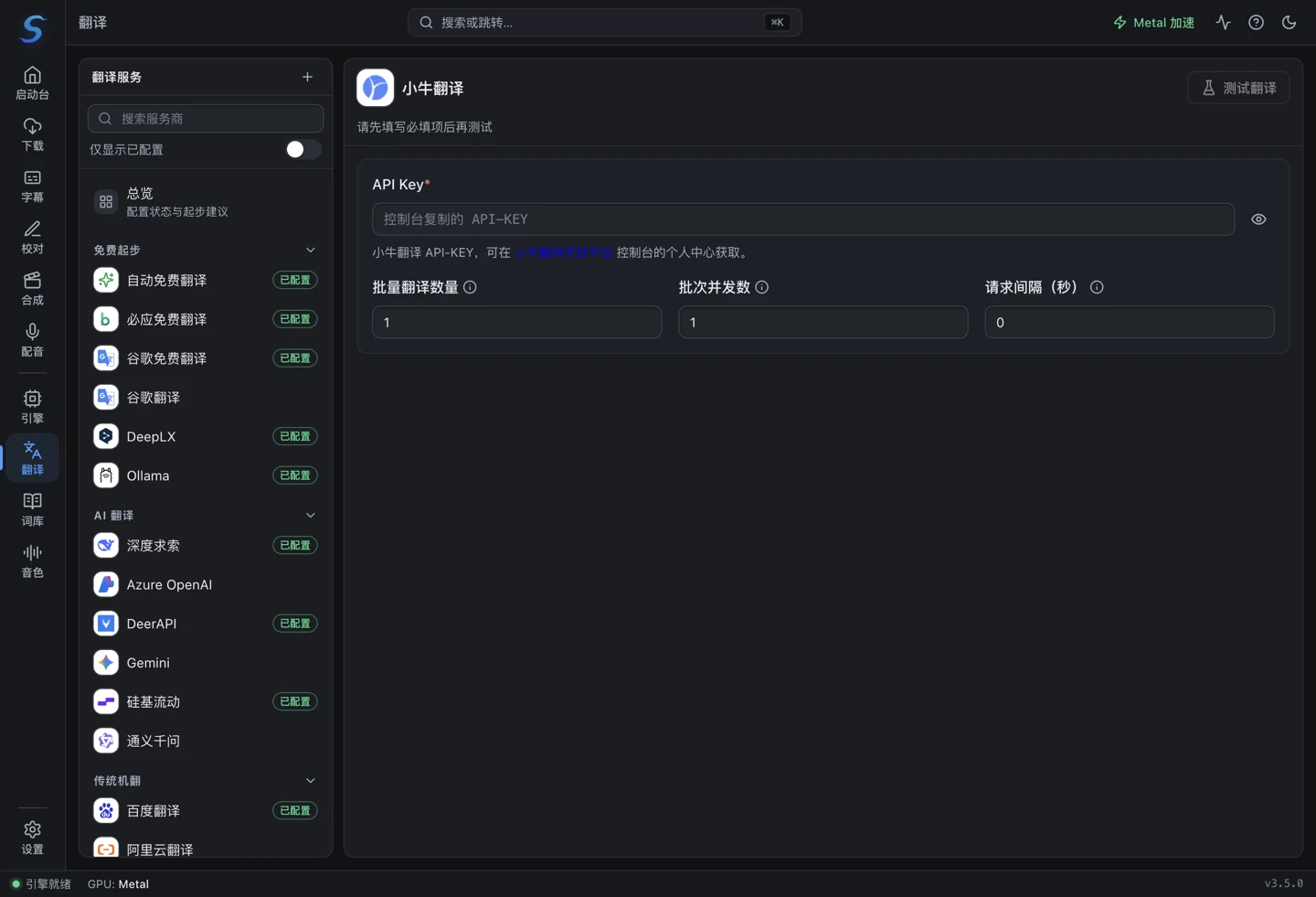Click the 测试翻译 button
This screenshot has height=897, width=1316.
pos(1238,88)
